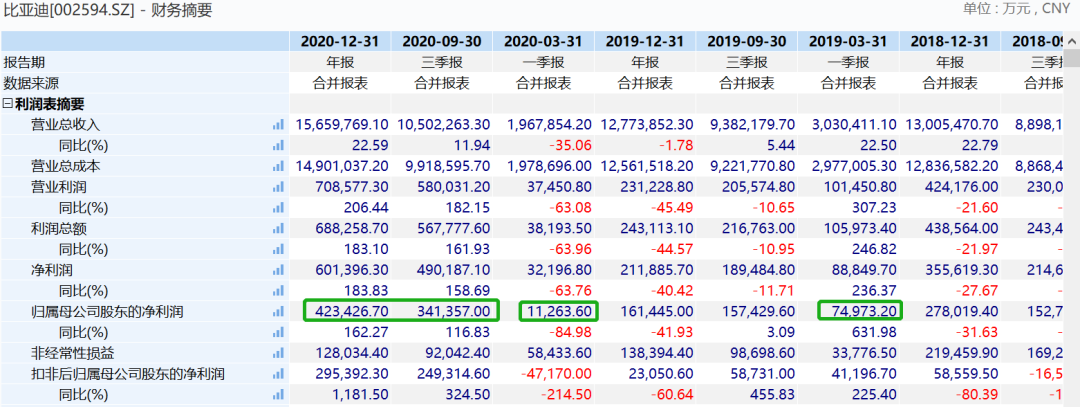Open chart icon for 利润总额 同比(%) row
The image size is (1080, 407).
click(x=278, y=249)
